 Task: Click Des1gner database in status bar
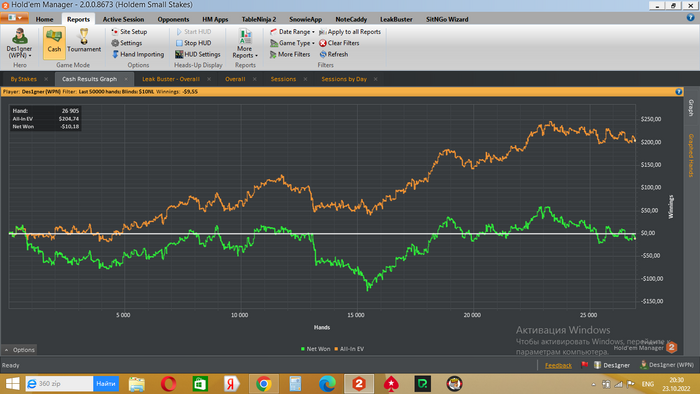pyautogui.click(x=612, y=365)
